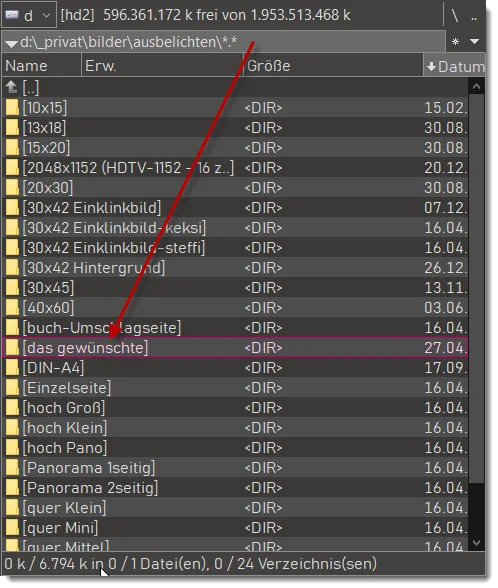
Task: Sort by the Name column header
Action: (x=41, y=66)
